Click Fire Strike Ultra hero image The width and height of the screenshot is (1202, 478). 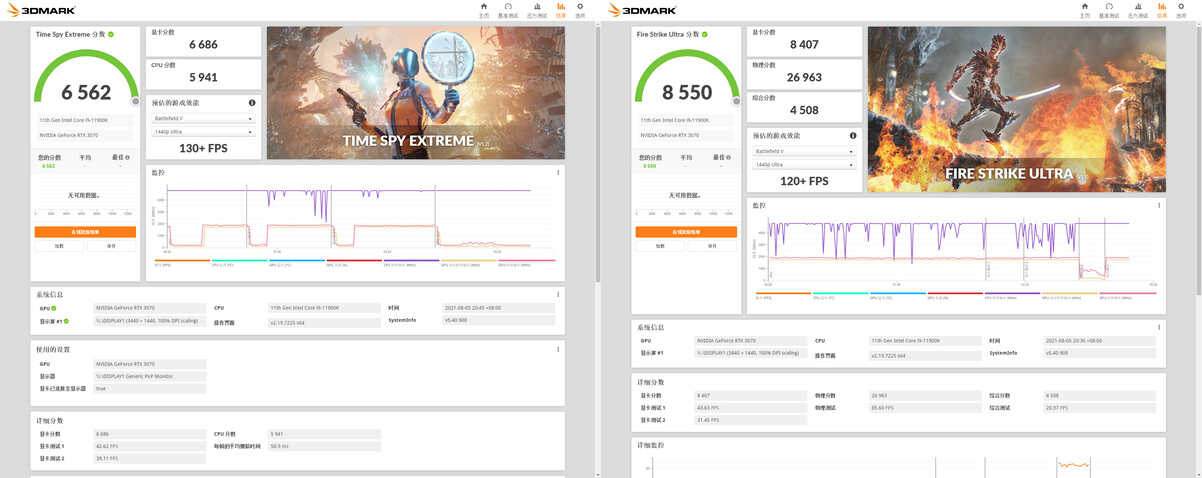[x=1017, y=109]
